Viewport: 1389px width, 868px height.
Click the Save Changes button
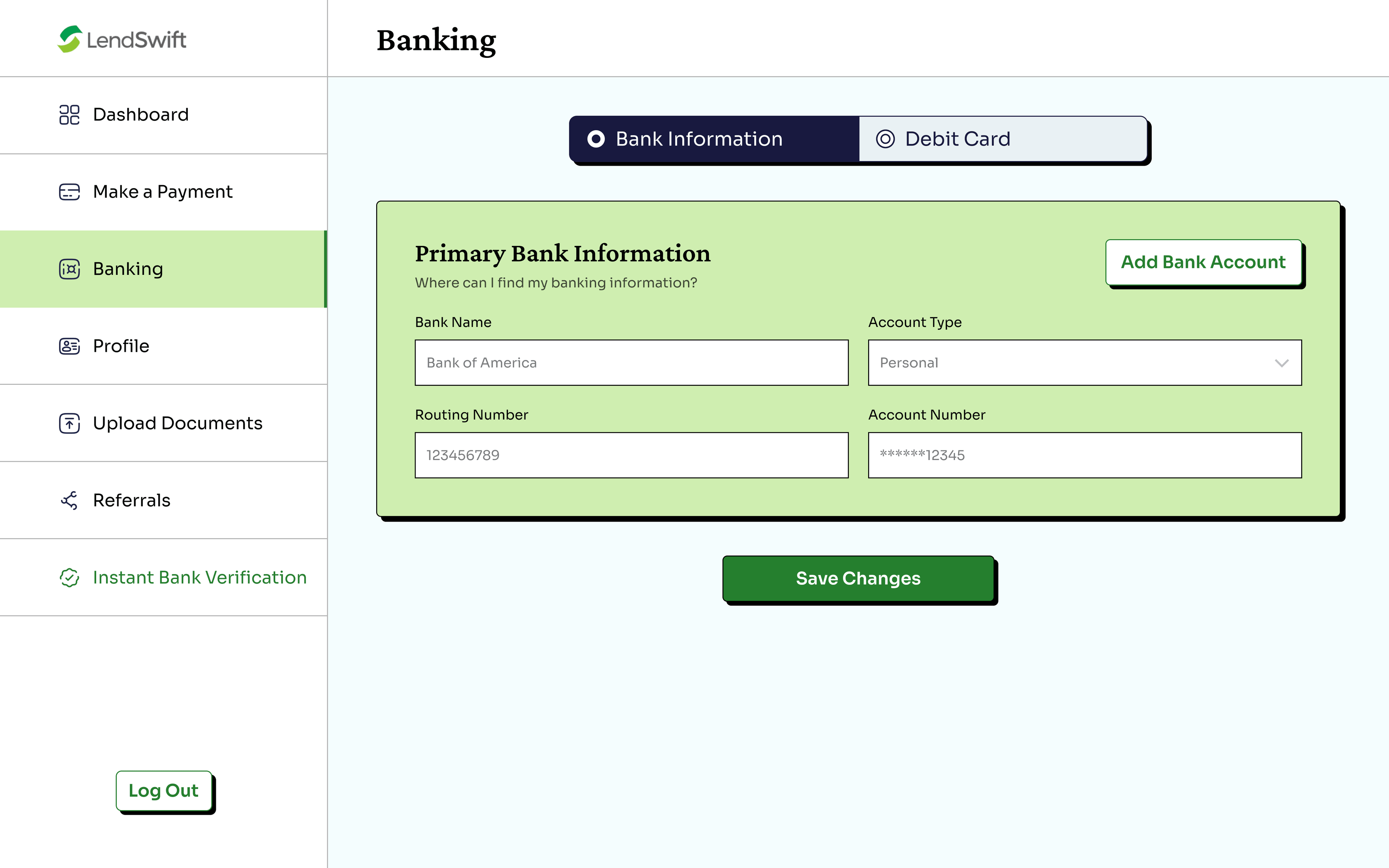858,579
